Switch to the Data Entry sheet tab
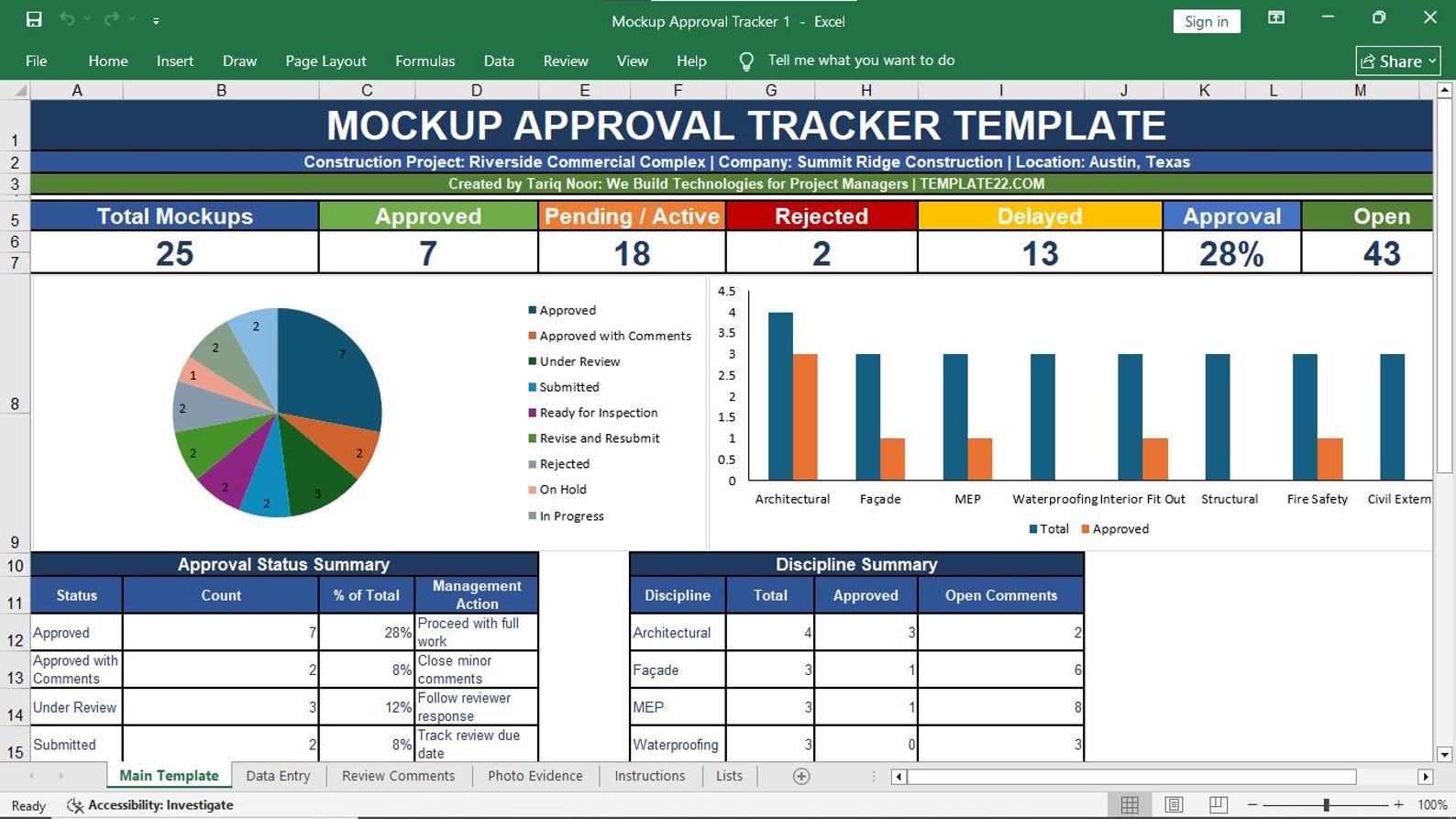1456x819 pixels. pyautogui.click(x=278, y=776)
